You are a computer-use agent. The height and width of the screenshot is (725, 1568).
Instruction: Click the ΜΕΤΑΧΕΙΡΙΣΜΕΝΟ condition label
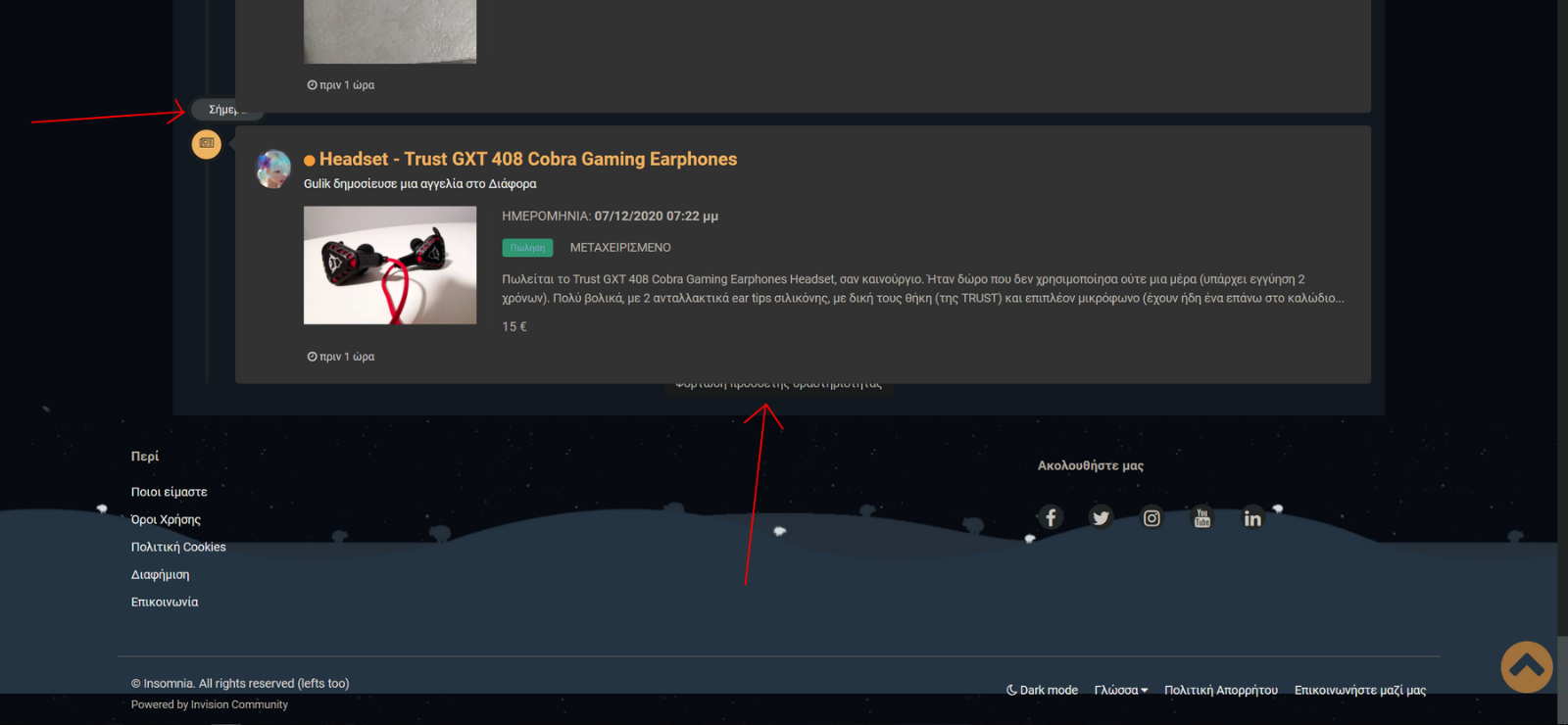click(620, 248)
